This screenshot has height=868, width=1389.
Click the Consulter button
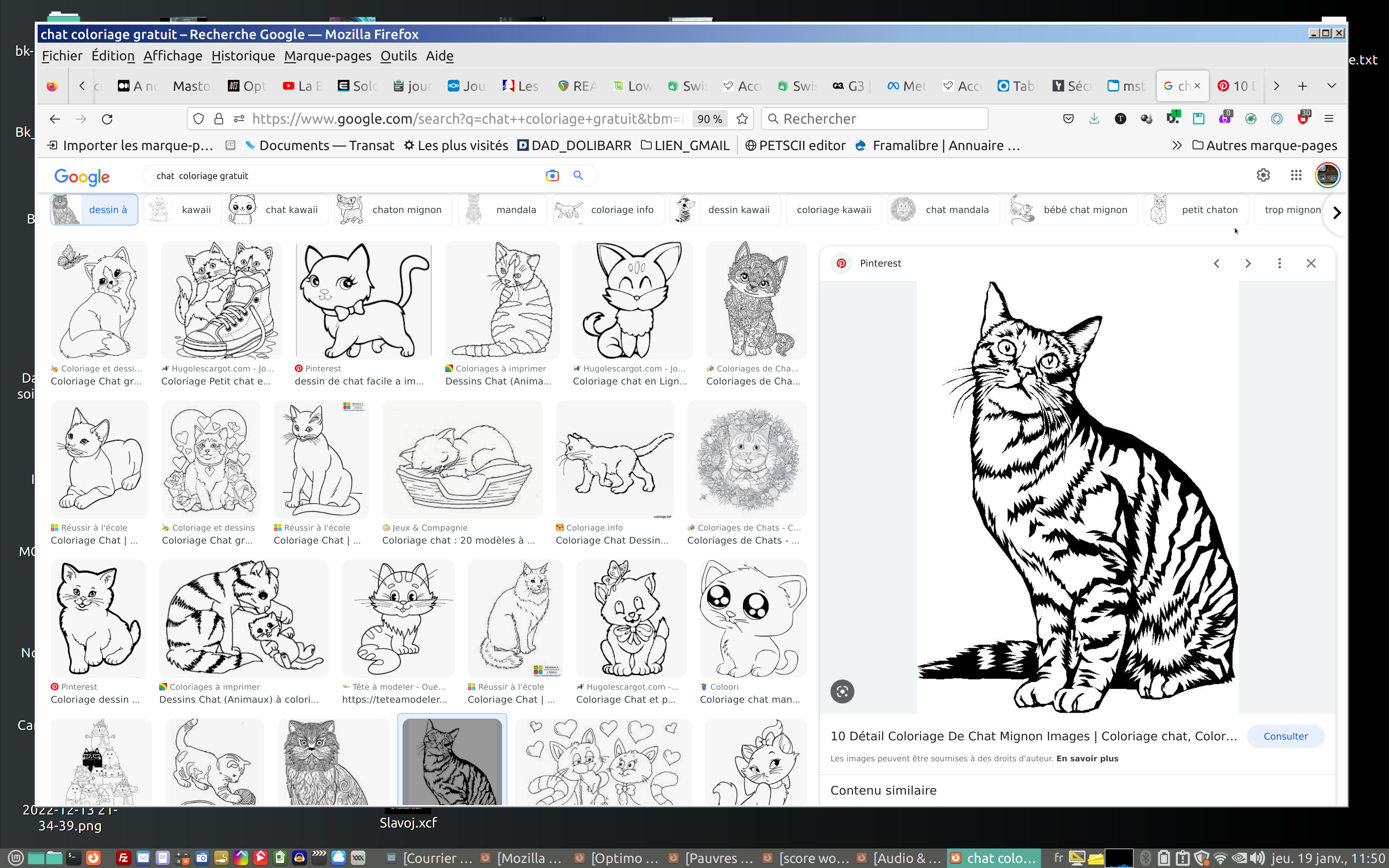point(1285,736)
